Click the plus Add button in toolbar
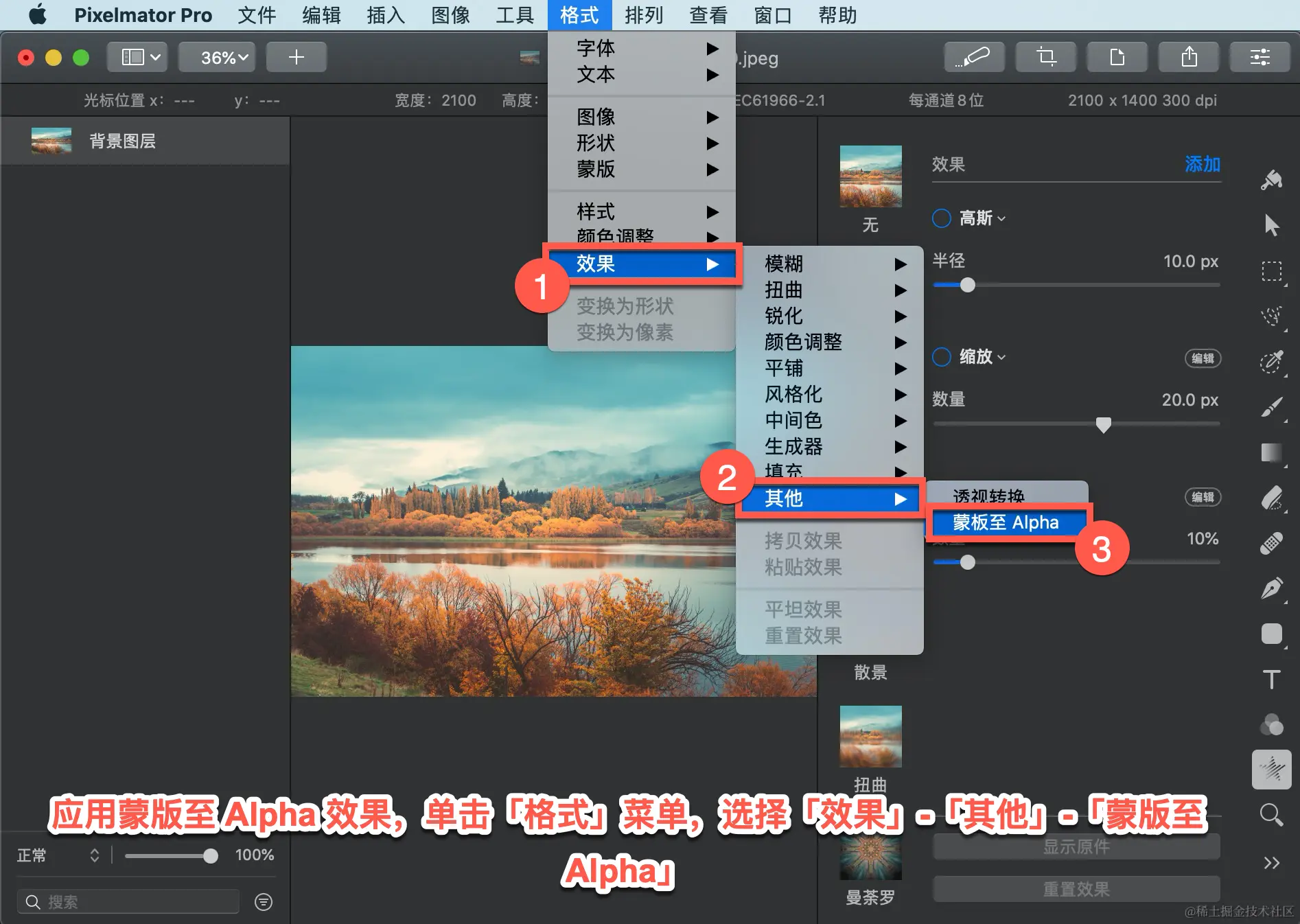Viewport: 1300px width, 924px height. 296,57
